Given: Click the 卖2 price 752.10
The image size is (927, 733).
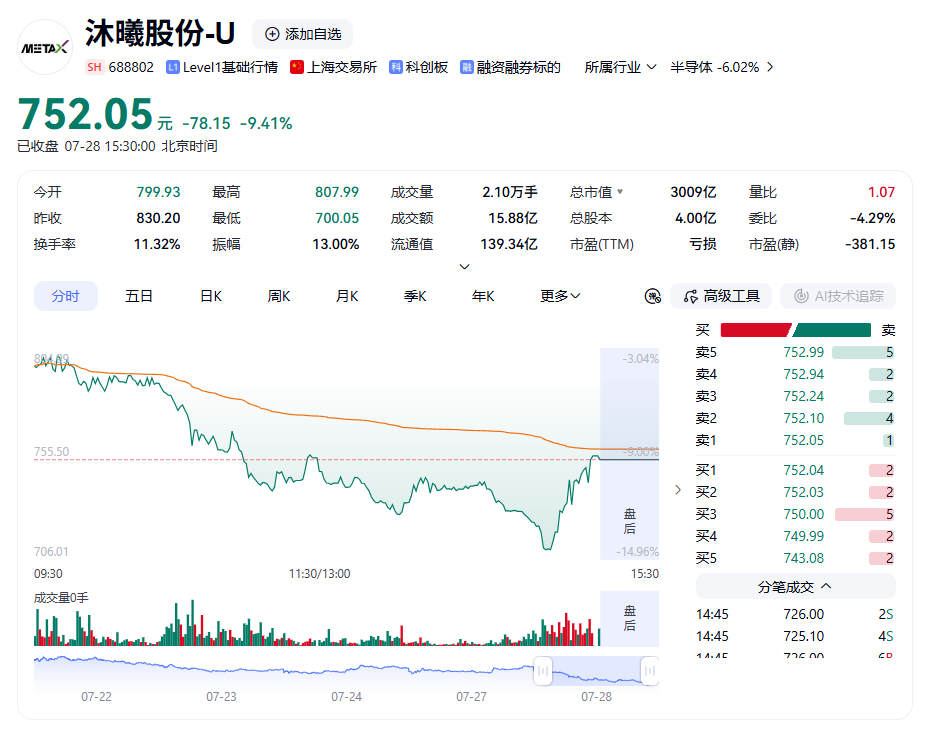Looking at the screenshot, I should (803, 419).
